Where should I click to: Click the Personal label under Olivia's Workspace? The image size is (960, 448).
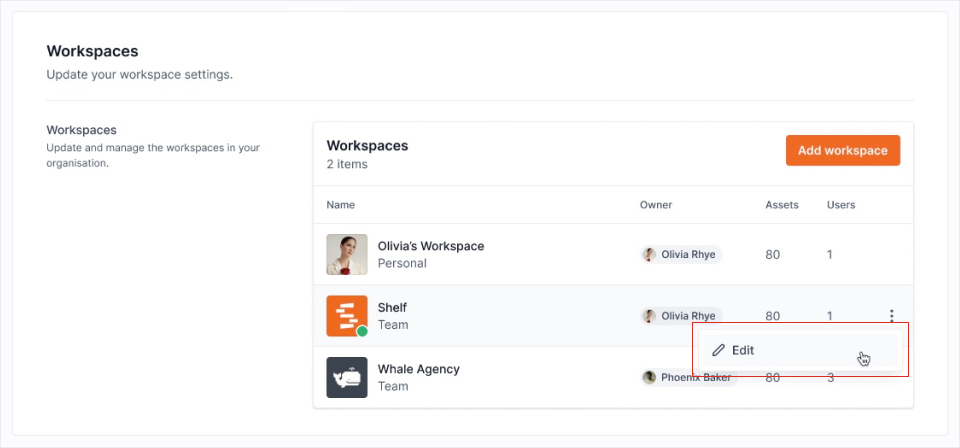point(402,263)
